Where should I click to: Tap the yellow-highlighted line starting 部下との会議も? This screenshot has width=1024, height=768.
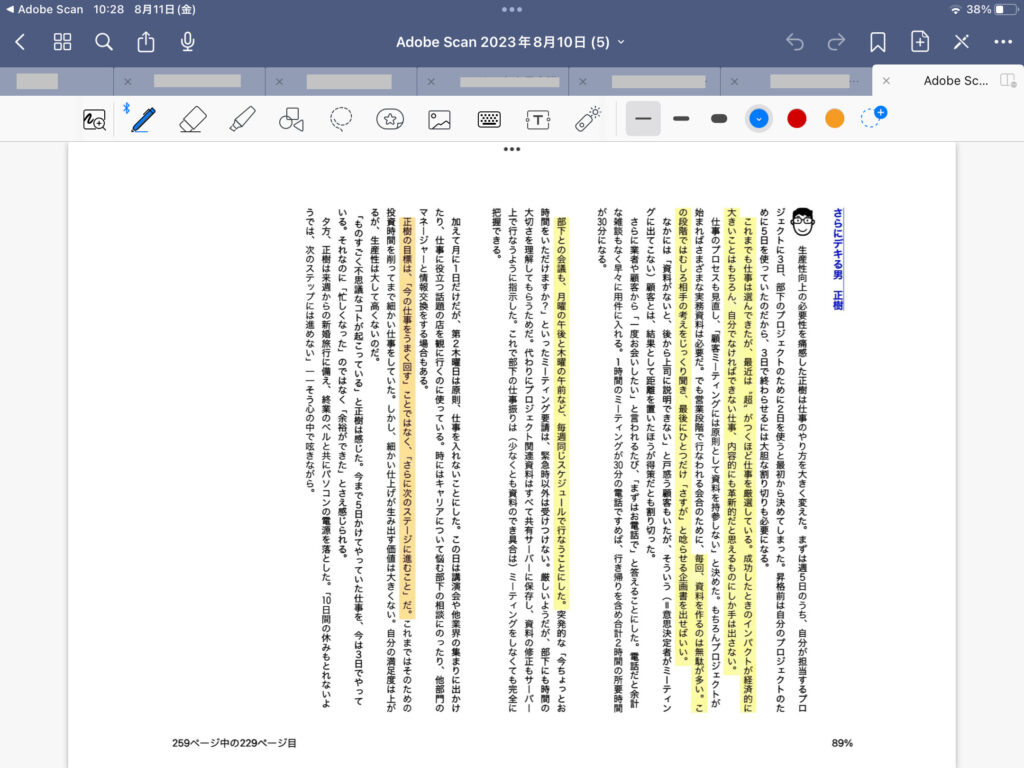click(x=561, y=412)
